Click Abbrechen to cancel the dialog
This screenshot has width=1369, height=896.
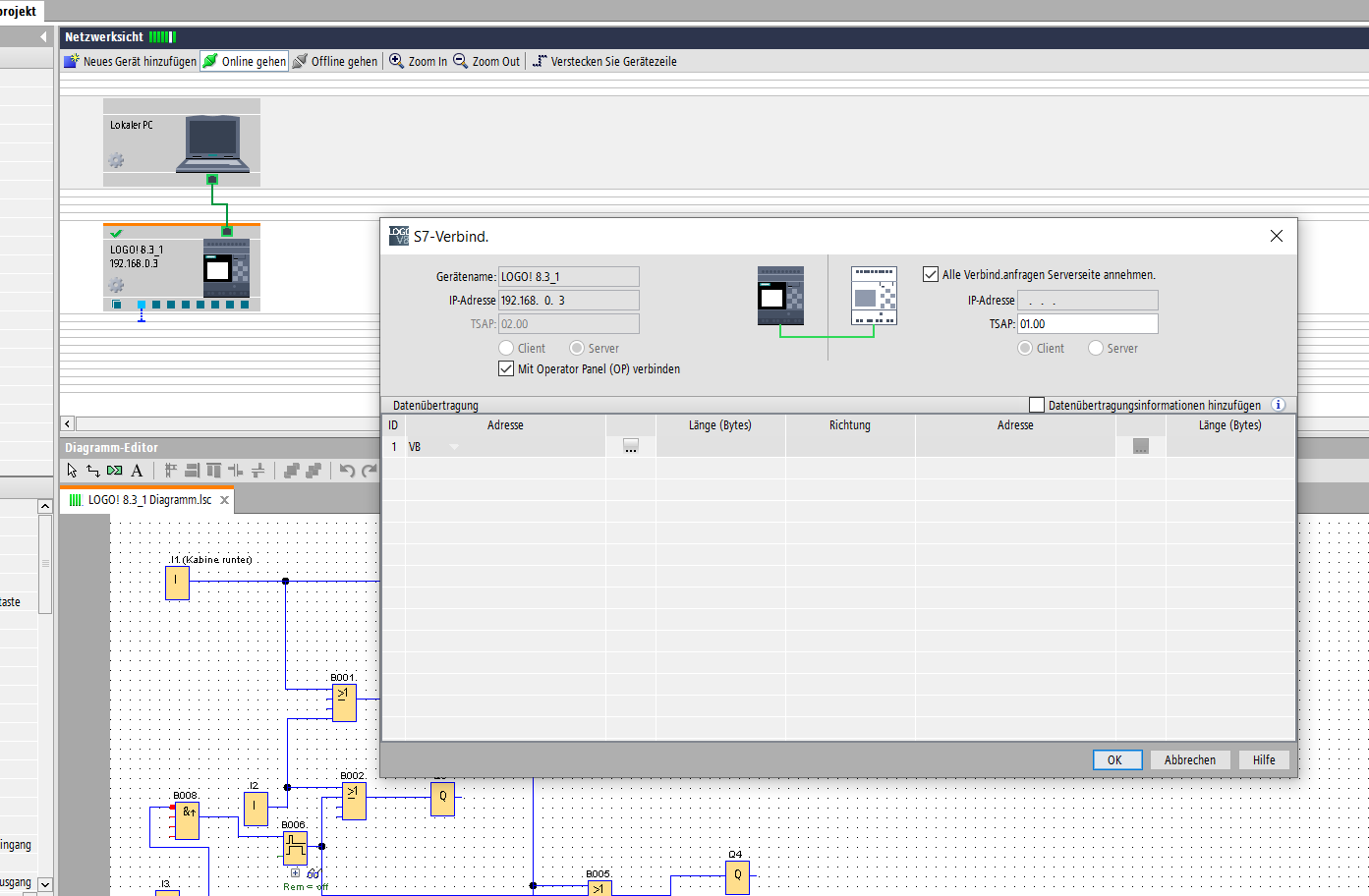tap(1190, 759)
